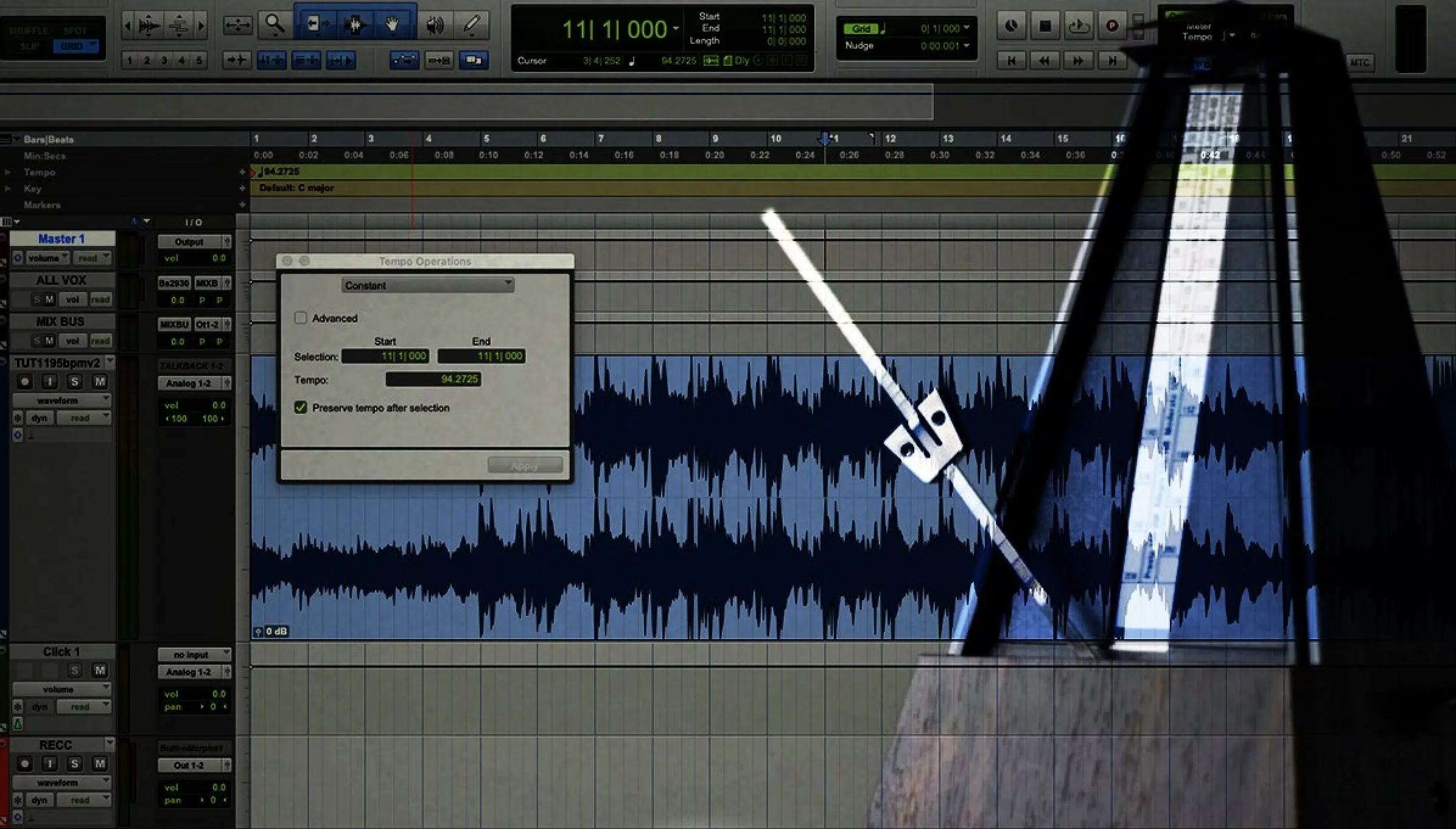Select the Zoomer magnifying glass tool
This screenshot has height=829, width=1456.
coord(275,25)
